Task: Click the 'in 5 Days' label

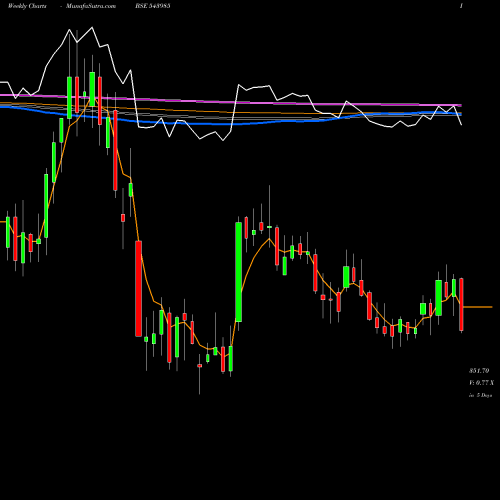Action: 480,395
